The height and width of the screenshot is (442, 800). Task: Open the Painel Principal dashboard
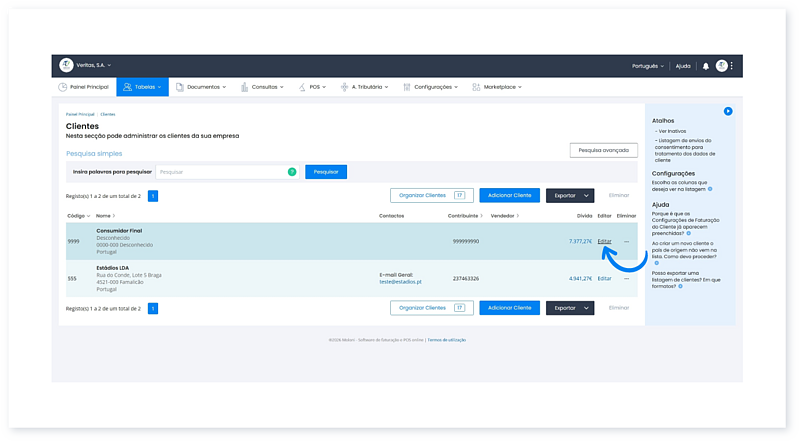(x=85, y=87)
